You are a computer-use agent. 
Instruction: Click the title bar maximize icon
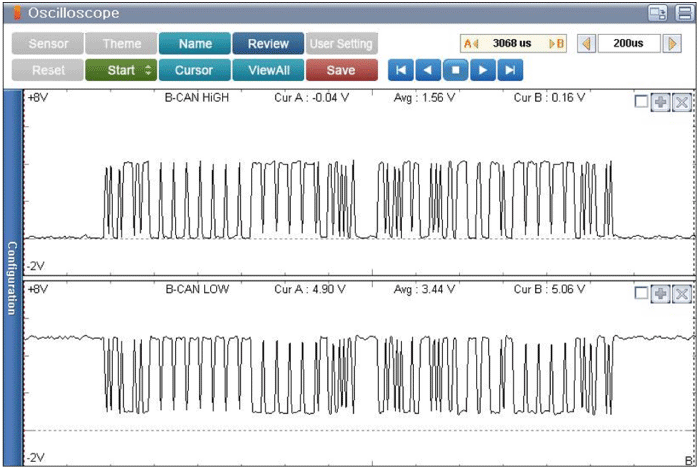[x=684, y=13]
